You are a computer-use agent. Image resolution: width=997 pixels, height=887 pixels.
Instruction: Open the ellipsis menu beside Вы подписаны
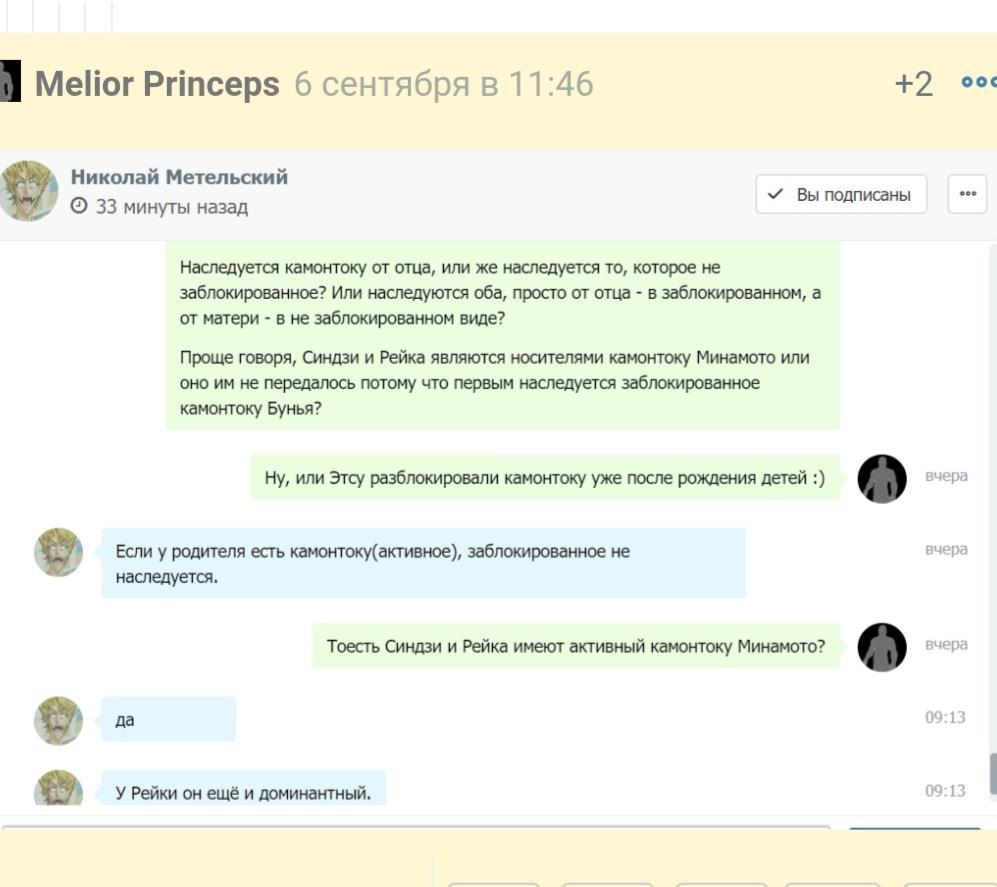coord(968,194)
